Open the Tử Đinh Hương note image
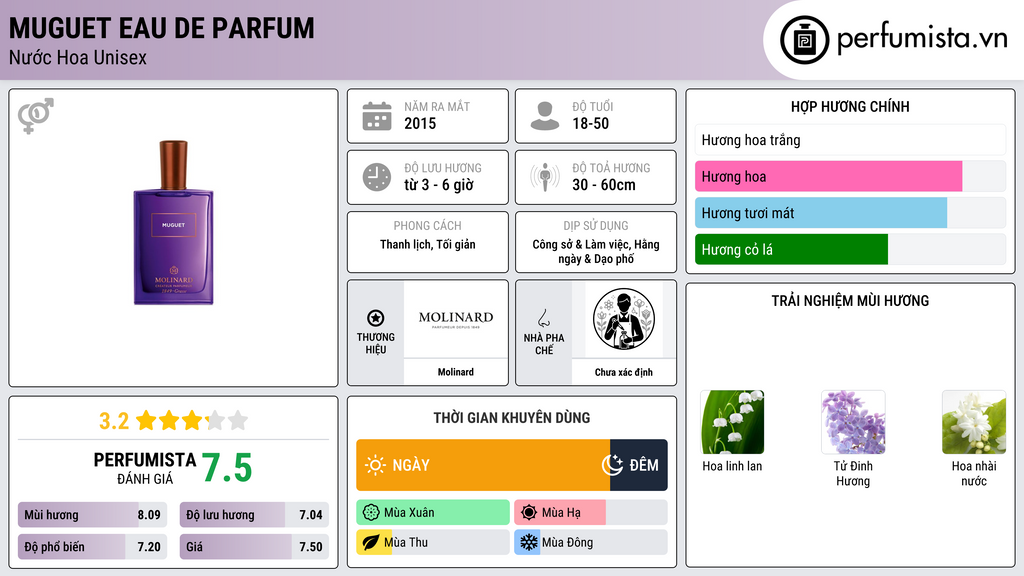Image resolution: width=1024 pixels, height=576 pixels. click(x=853, y=422)
